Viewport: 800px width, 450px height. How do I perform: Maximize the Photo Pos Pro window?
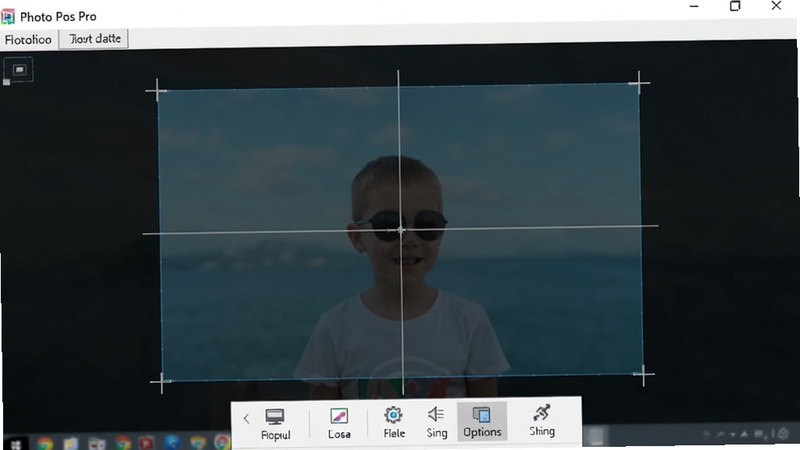735,6
